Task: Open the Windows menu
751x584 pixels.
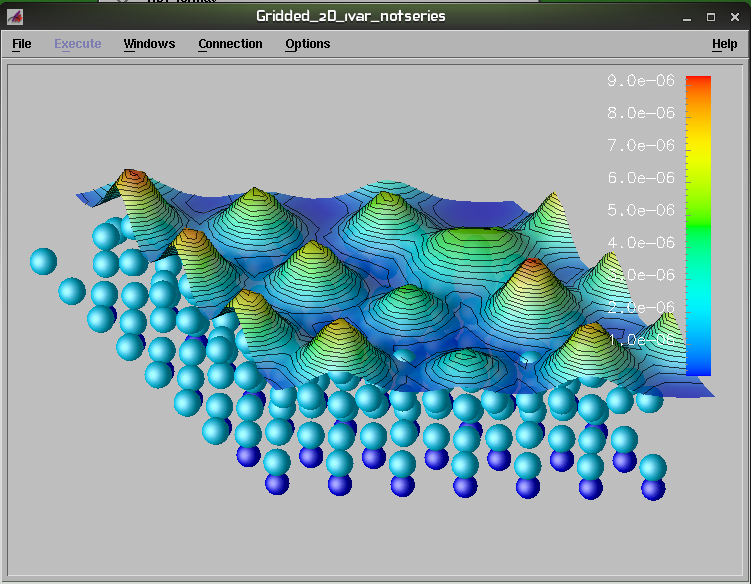Action: point(149,44)
